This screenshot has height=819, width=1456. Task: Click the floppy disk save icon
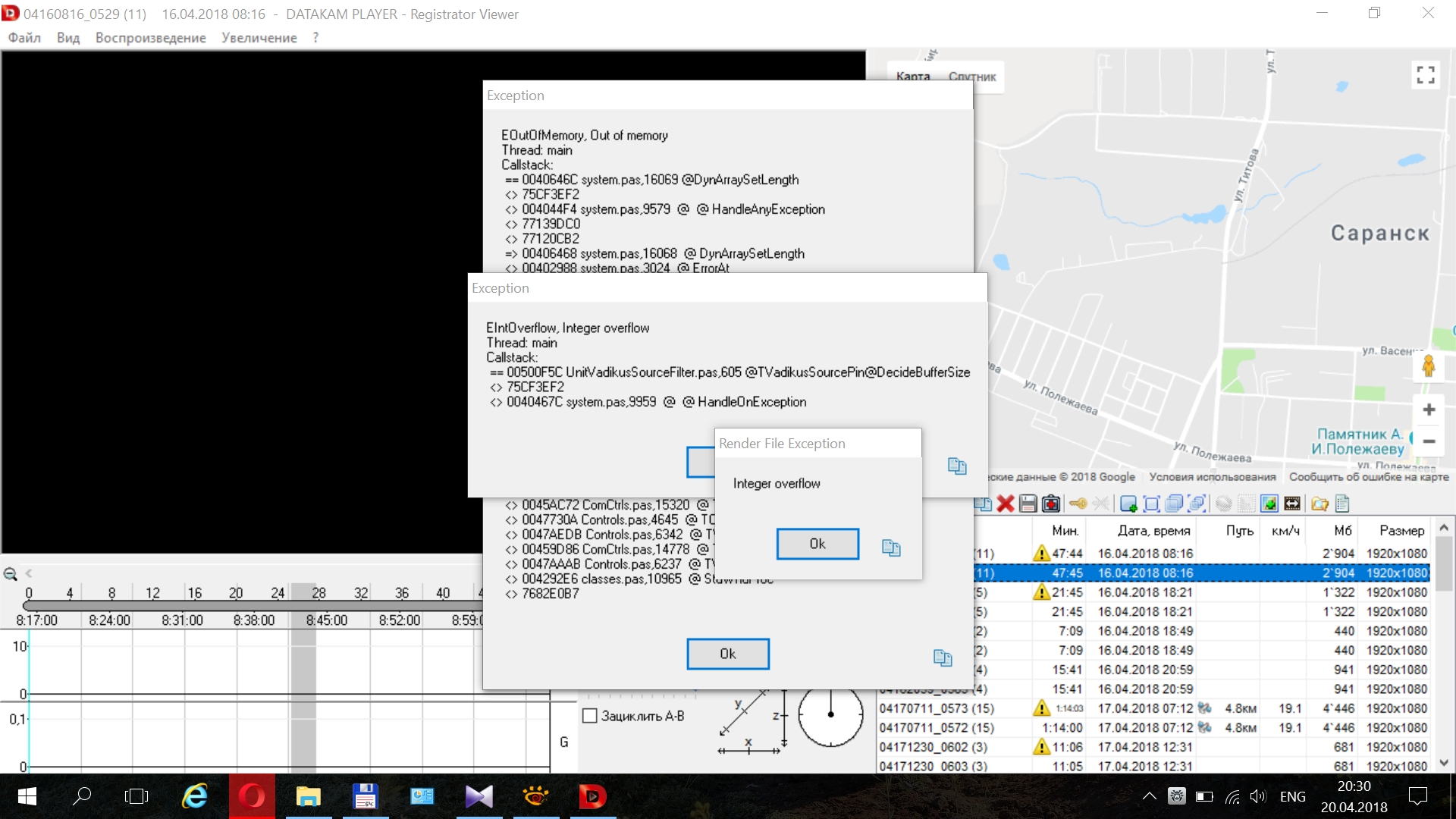point(1028,504)
